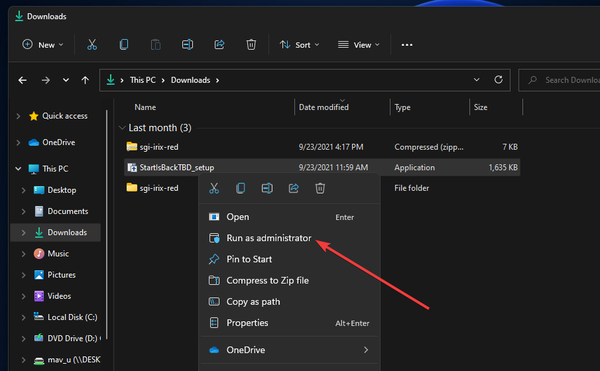The image size is (600, 371).
Task: Click the Music icon in the sidebar
Action: (39, 254)
